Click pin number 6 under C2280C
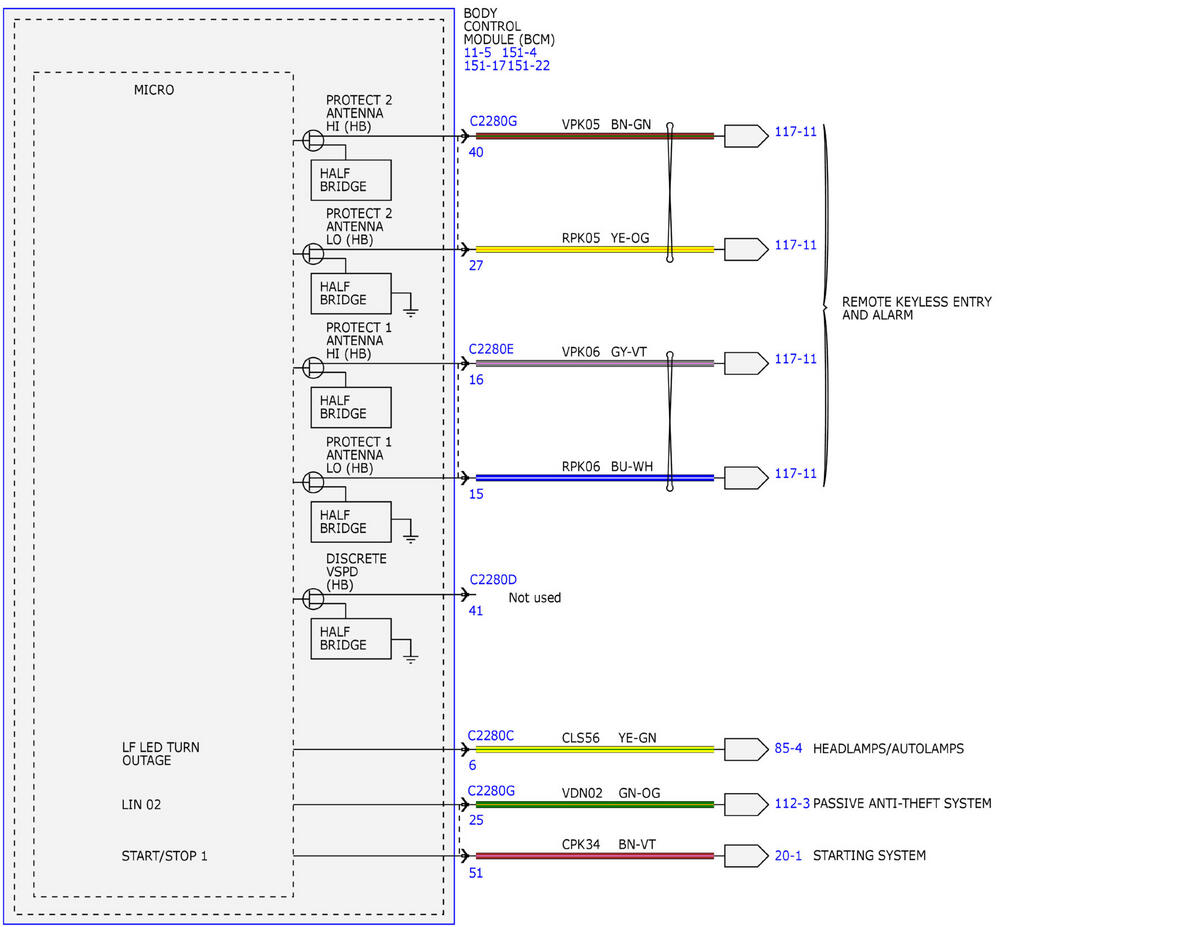This screenshot has width=1200, height=927. pyautogui.click(x=473, y=765)
